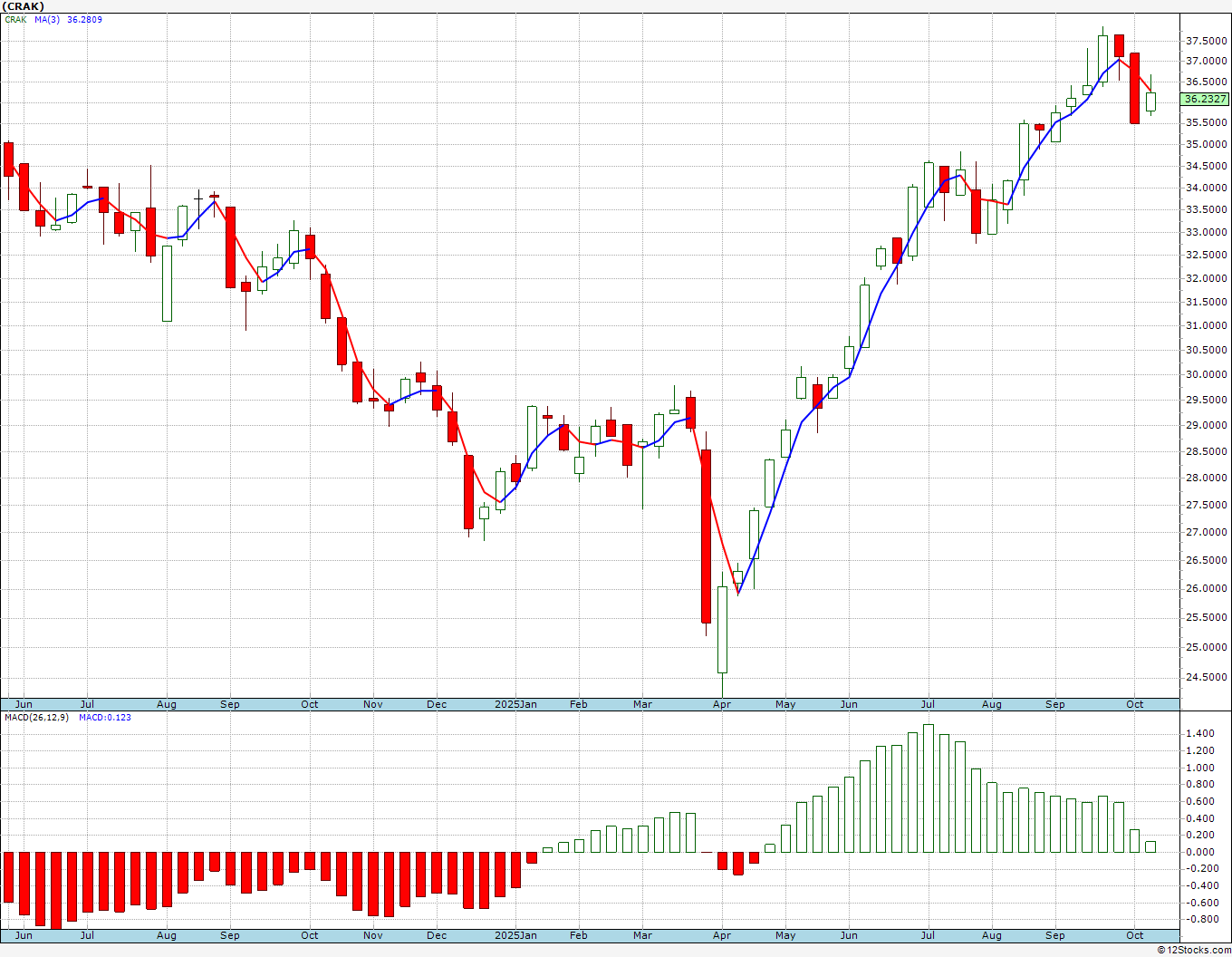1232x957 pixels.
Task: Click the 37.0000 price axis label
Action: click(x=1206, y=61)
